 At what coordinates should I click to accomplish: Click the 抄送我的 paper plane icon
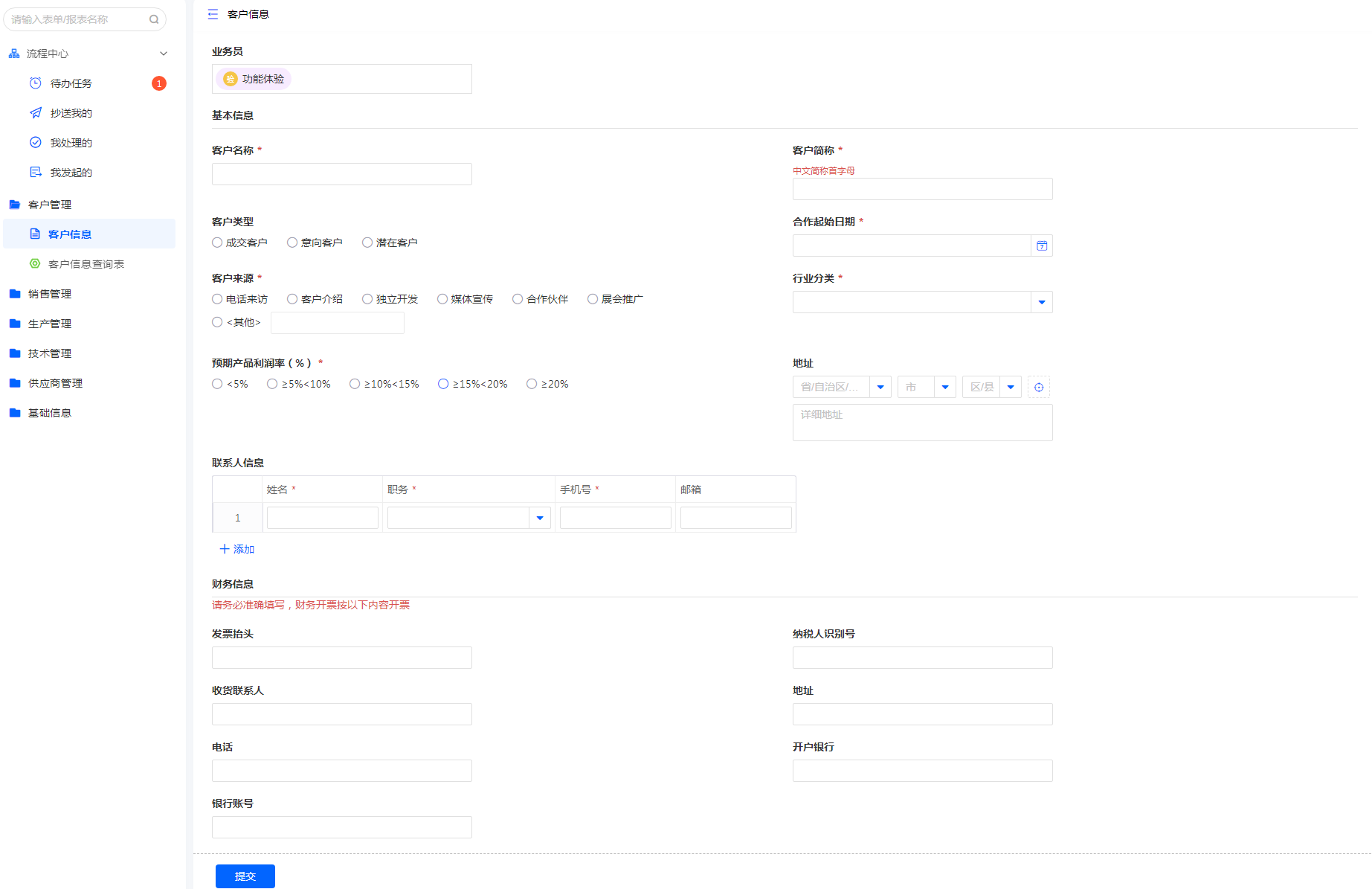coord(35,113)
